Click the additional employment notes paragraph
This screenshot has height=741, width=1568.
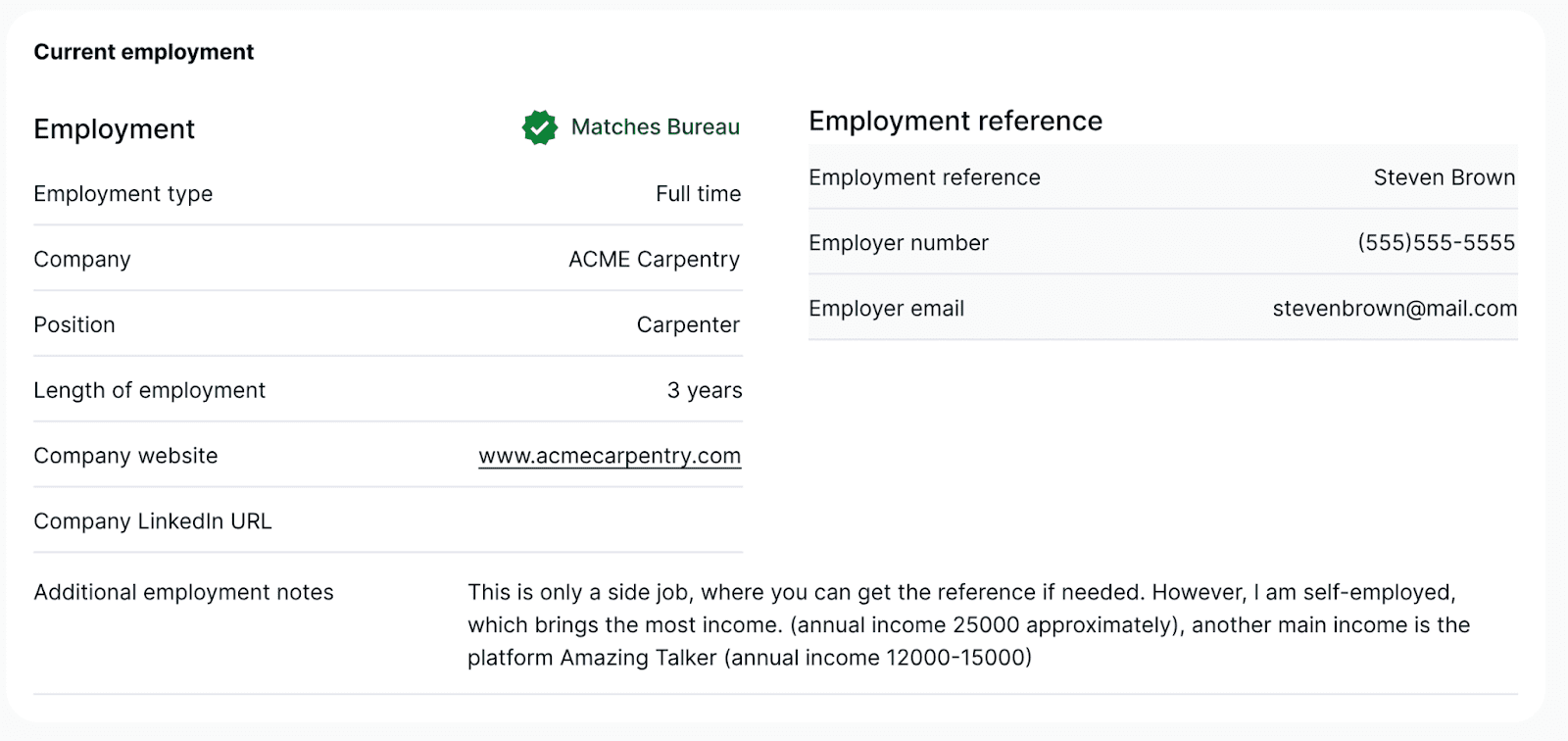pyautogui.click(x=968, y=625)
